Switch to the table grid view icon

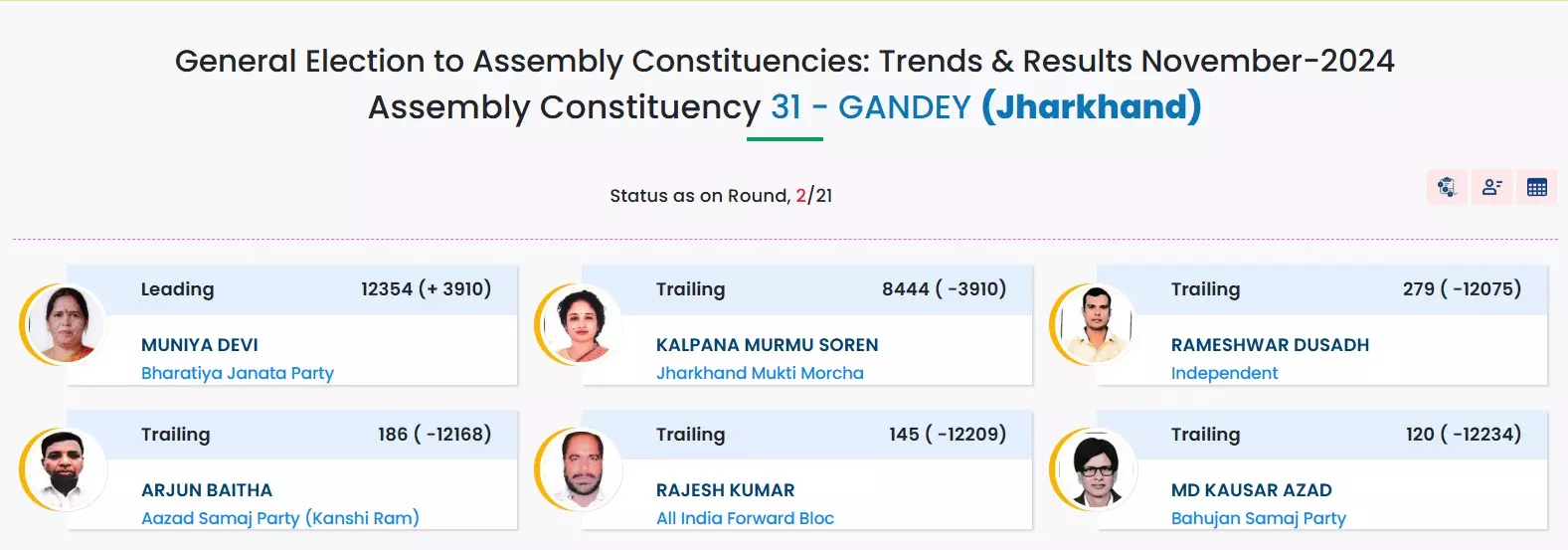(1536, 187)
